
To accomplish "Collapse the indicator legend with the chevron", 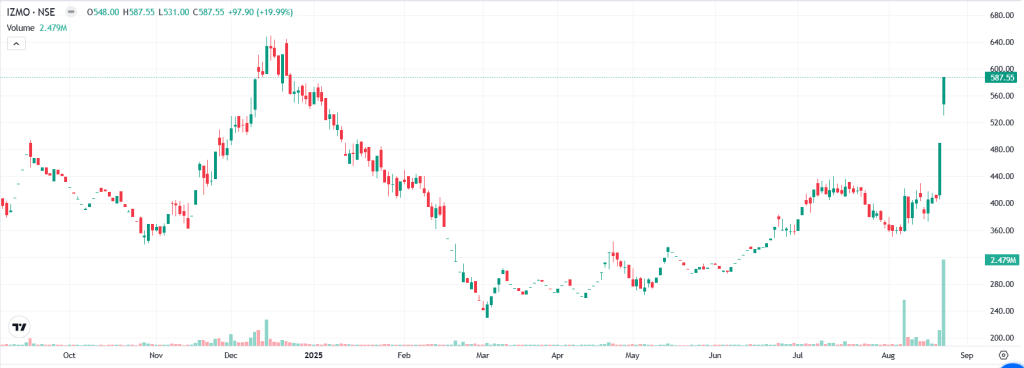I will [16, 44].
